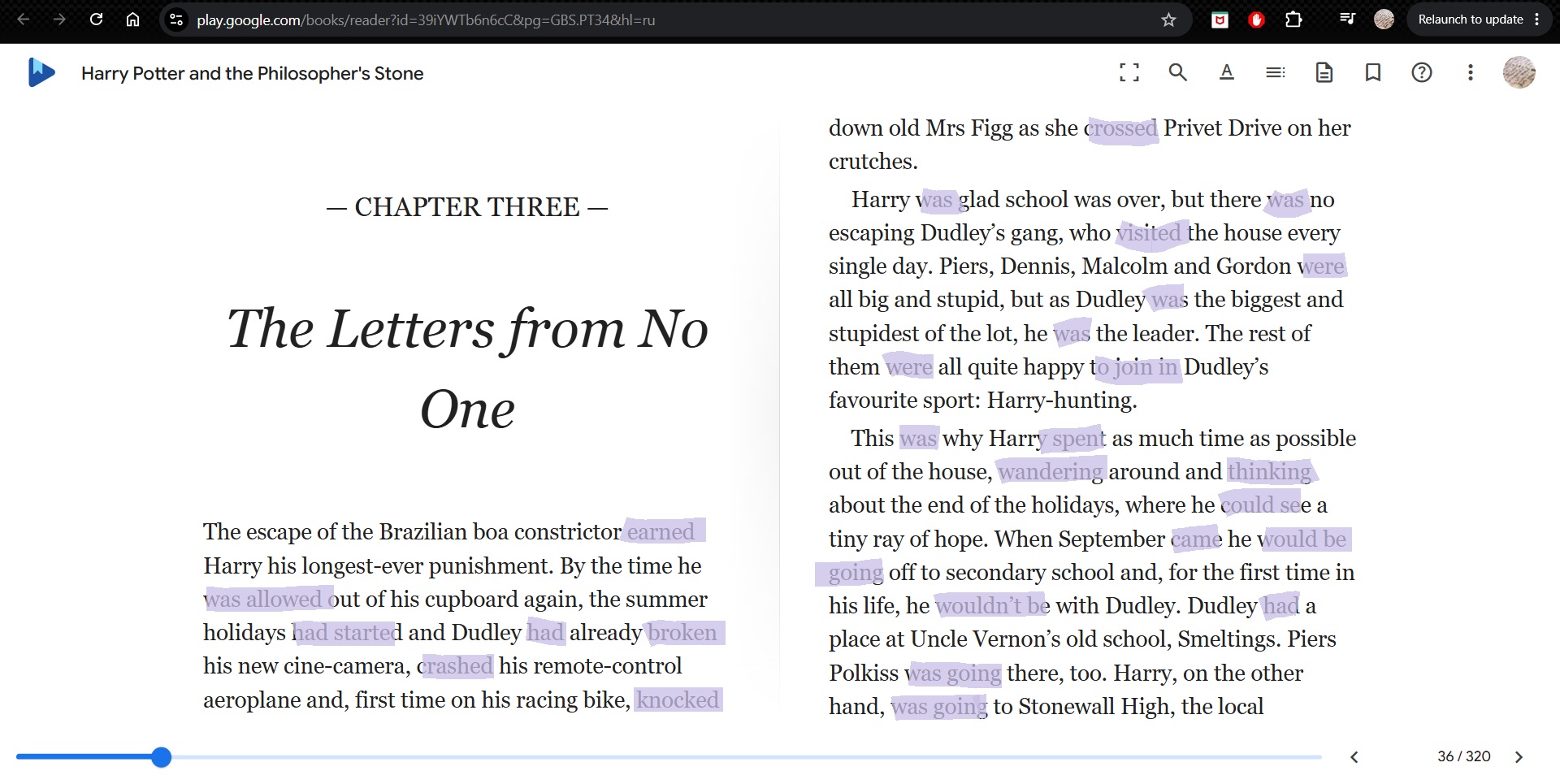Click the highlighted phrase wouldn't be
This screenshot has height=784, width=1560.
coord(992,605)
